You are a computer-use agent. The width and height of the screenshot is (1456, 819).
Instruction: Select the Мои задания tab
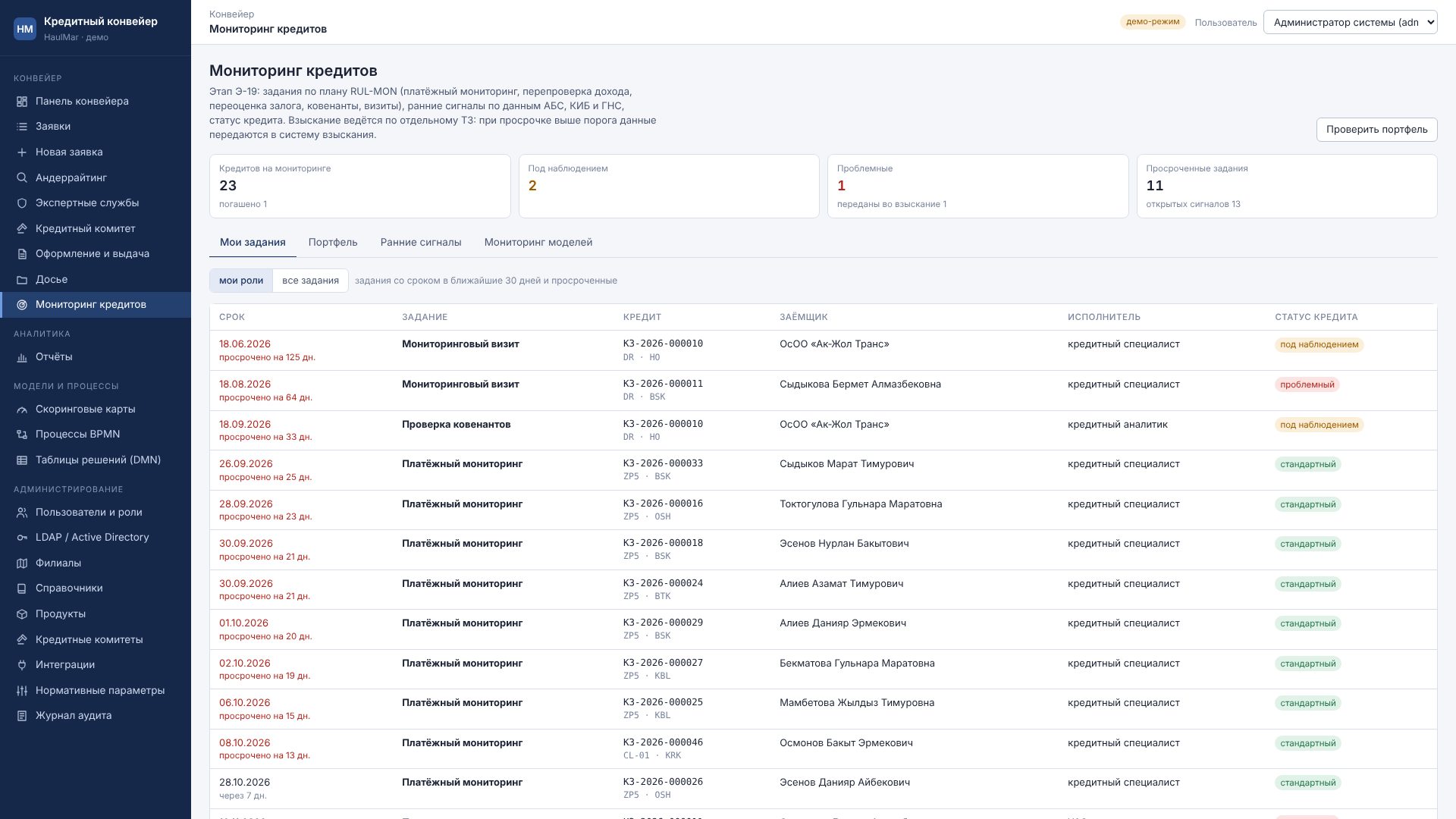click(x=253, y=243)
